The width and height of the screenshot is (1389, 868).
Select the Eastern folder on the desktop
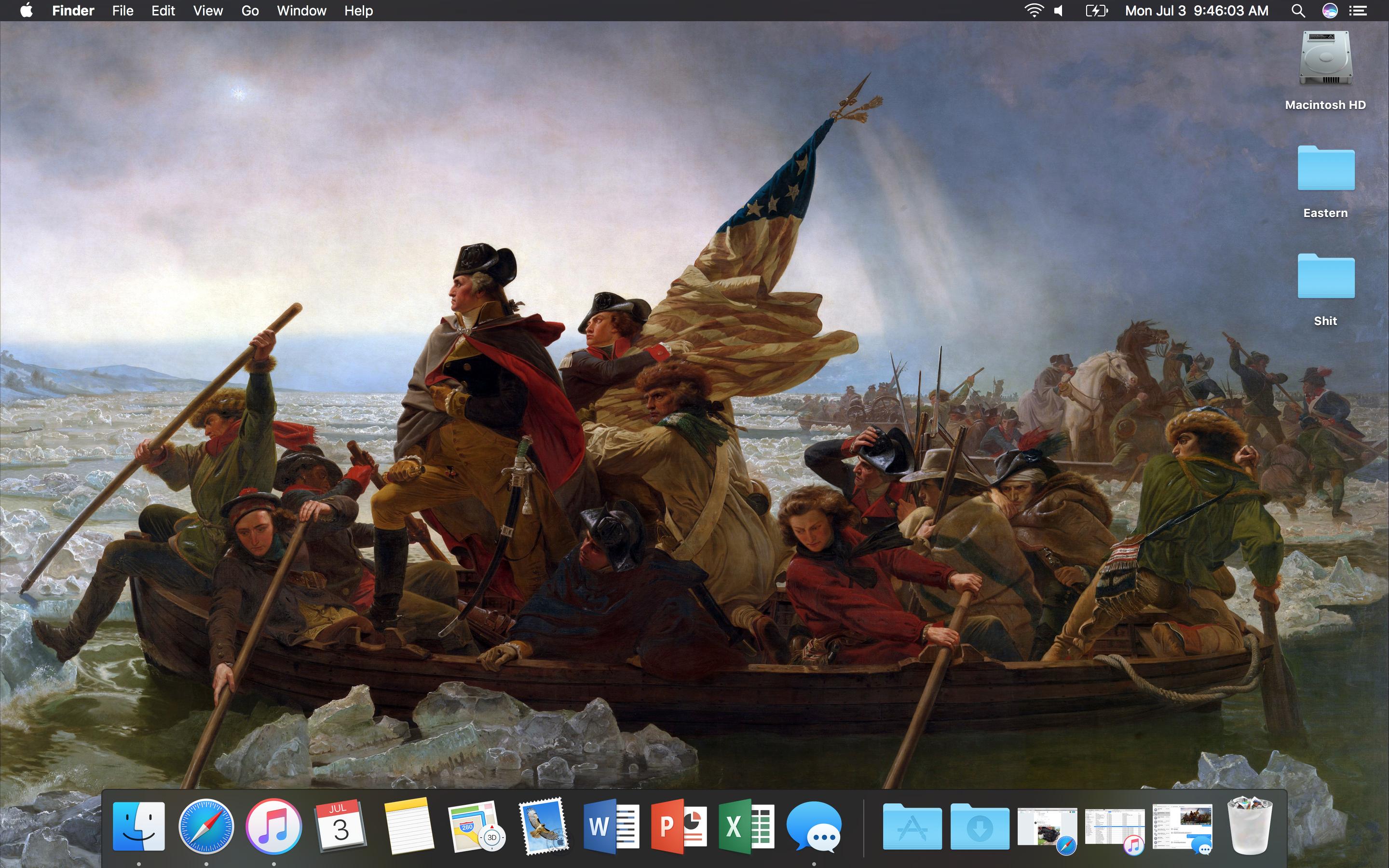pos(1326,169)
